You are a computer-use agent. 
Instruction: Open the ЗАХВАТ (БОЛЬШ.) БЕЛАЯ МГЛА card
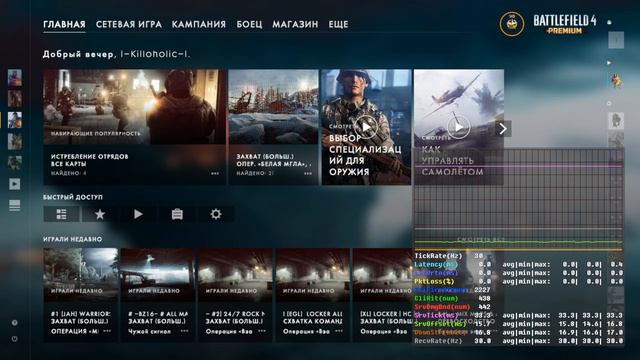tap(273, 127)
